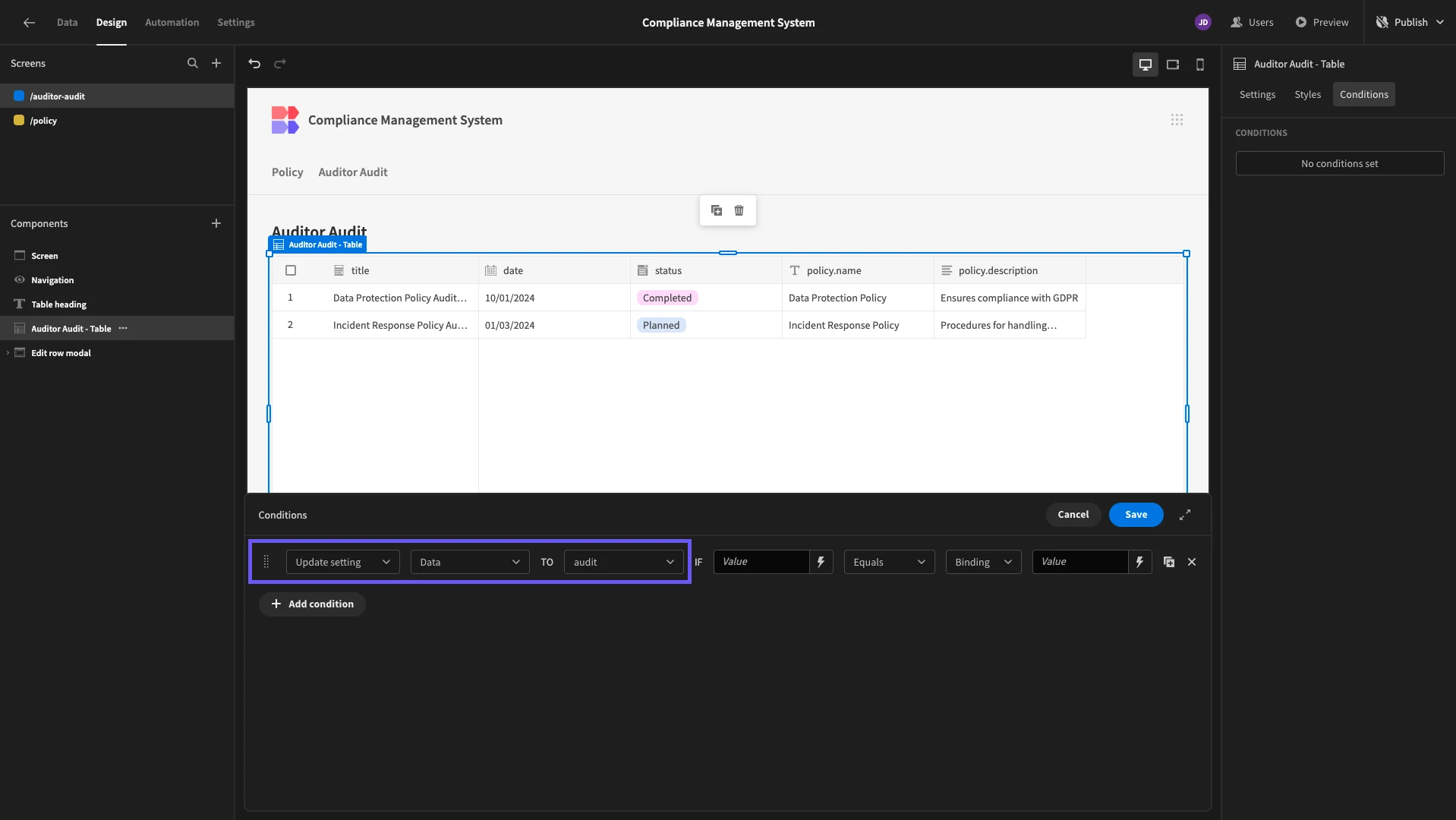Duplicate the condition row
This screenshot has height=820, width=1456.
(1169, 562)
